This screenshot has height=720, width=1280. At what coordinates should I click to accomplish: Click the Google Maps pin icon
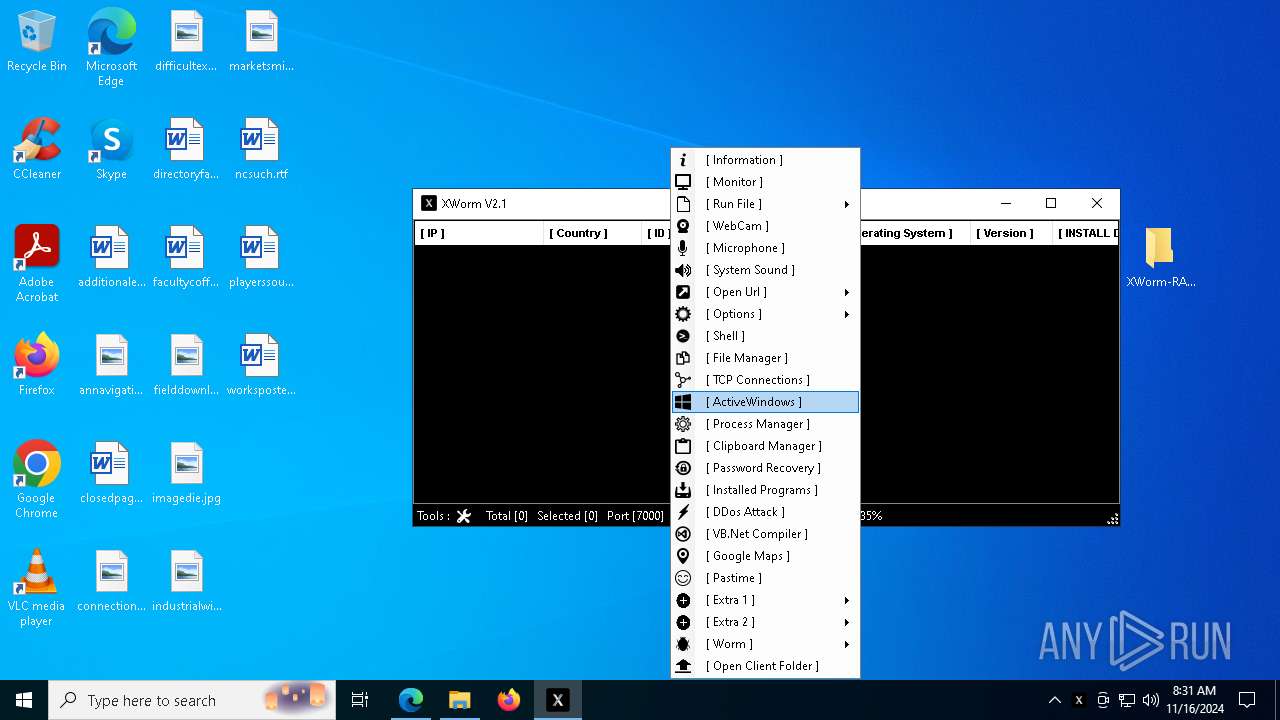pyautogui.click(x=683, y=556)
